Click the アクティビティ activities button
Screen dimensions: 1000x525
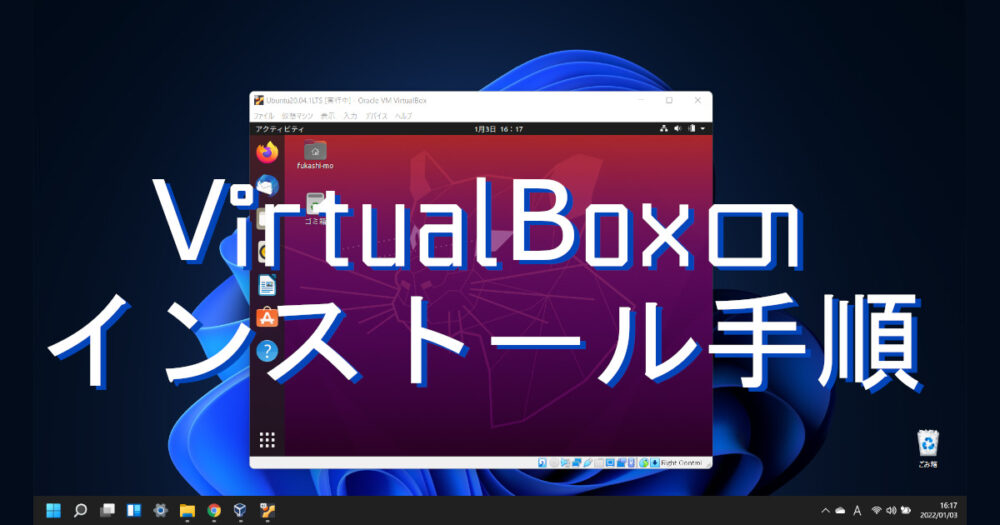point(279,129)
